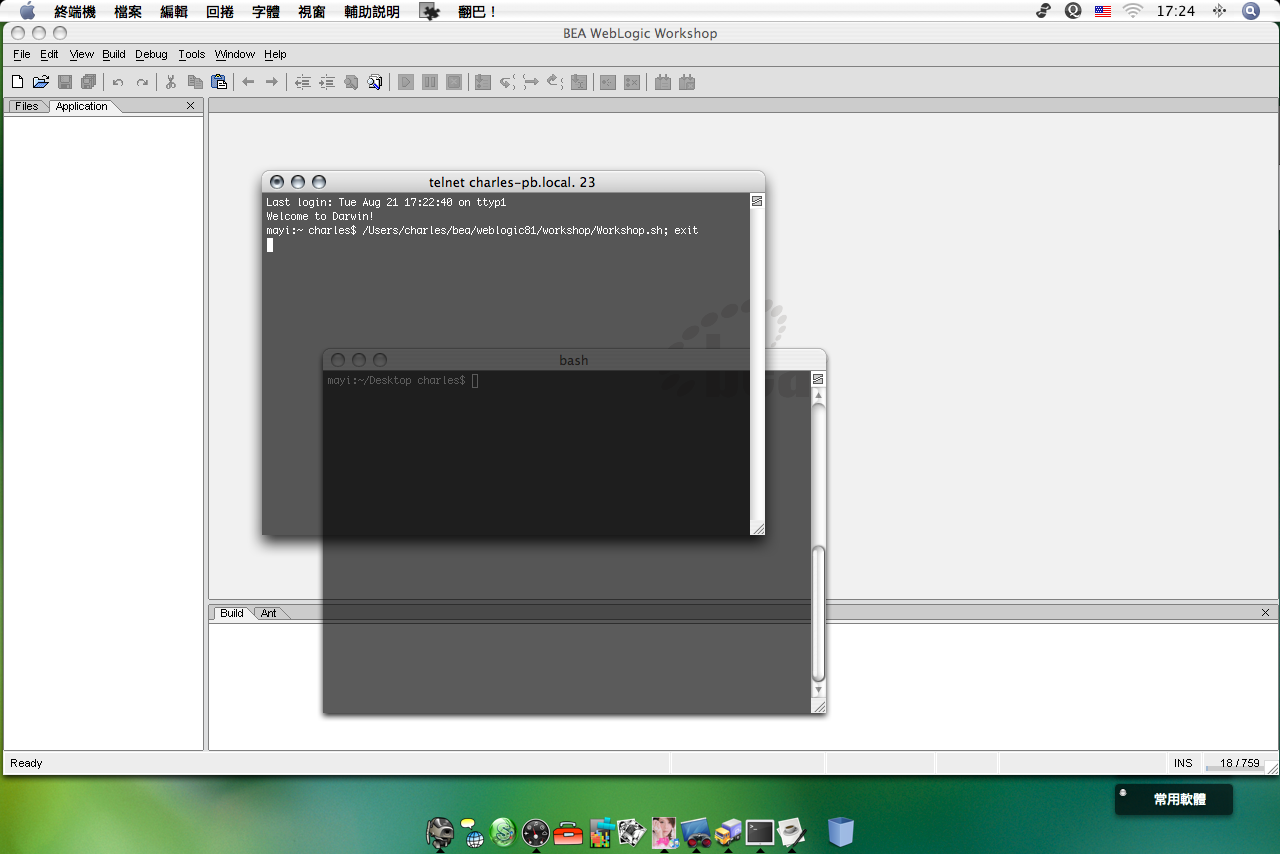
Task: Save the file with the floppy disk icon
Action: [x=65, y=82]
